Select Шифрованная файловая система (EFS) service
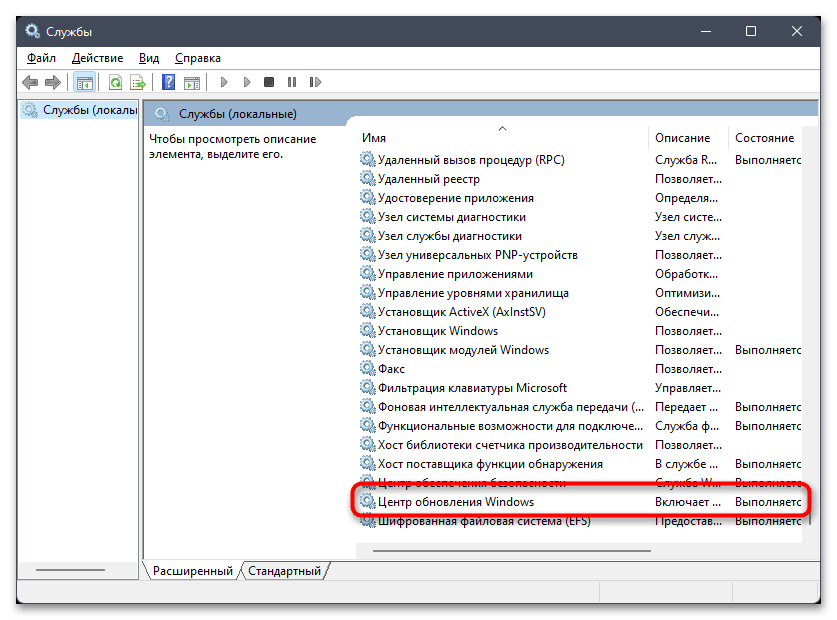The height and width of the screenshot is (620, 837). tap(484, 521)
